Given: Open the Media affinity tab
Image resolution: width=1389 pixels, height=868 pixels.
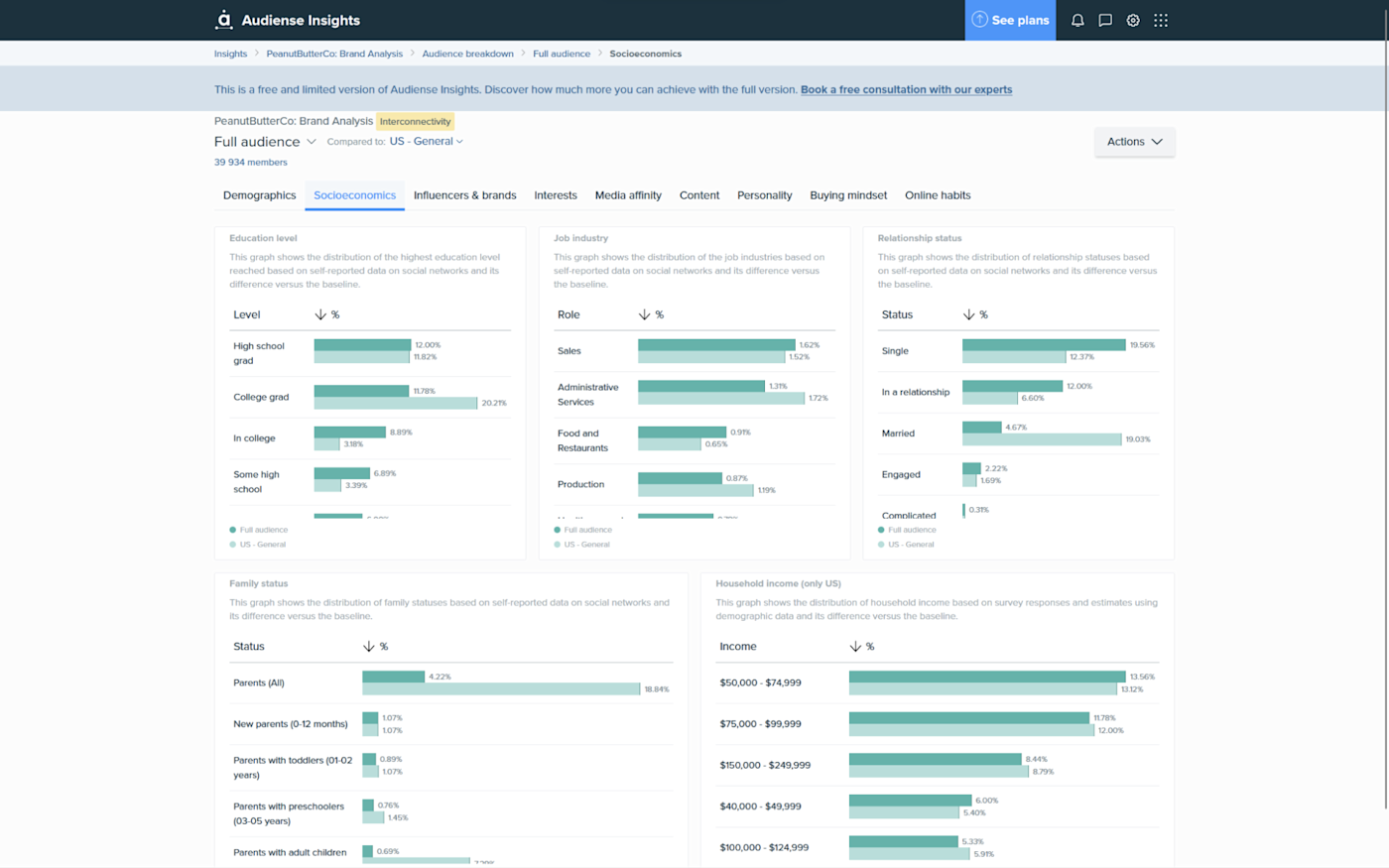Looking at the screenshot, I should [x=628, y=195].
